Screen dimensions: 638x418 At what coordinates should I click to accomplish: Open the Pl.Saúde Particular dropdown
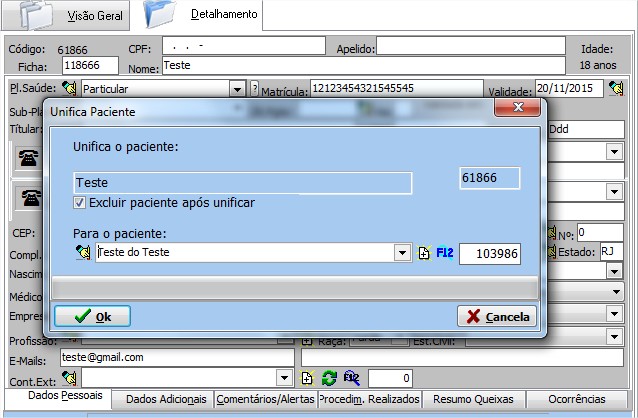tap(237, 89)
